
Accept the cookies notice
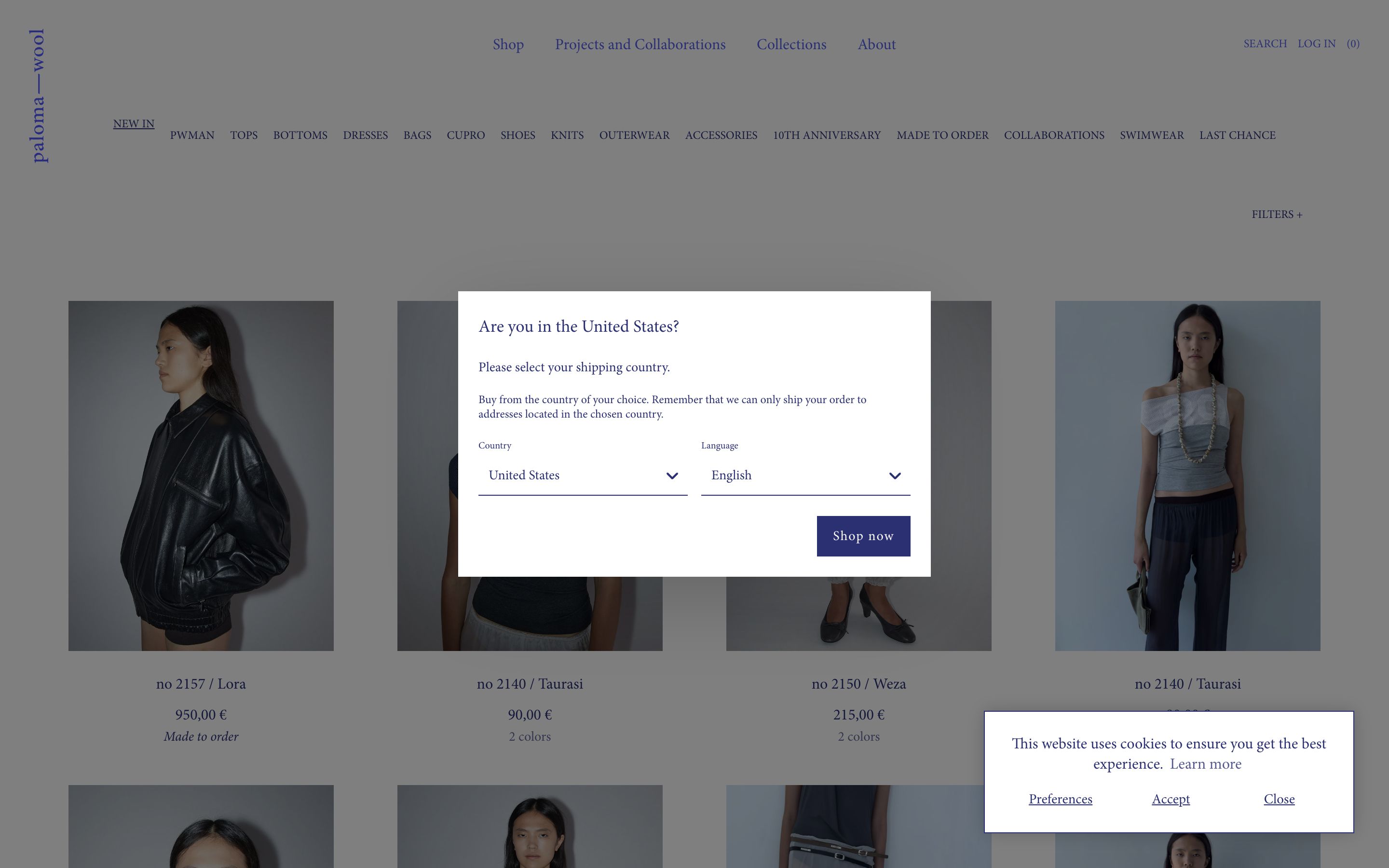pos(1171,799)
